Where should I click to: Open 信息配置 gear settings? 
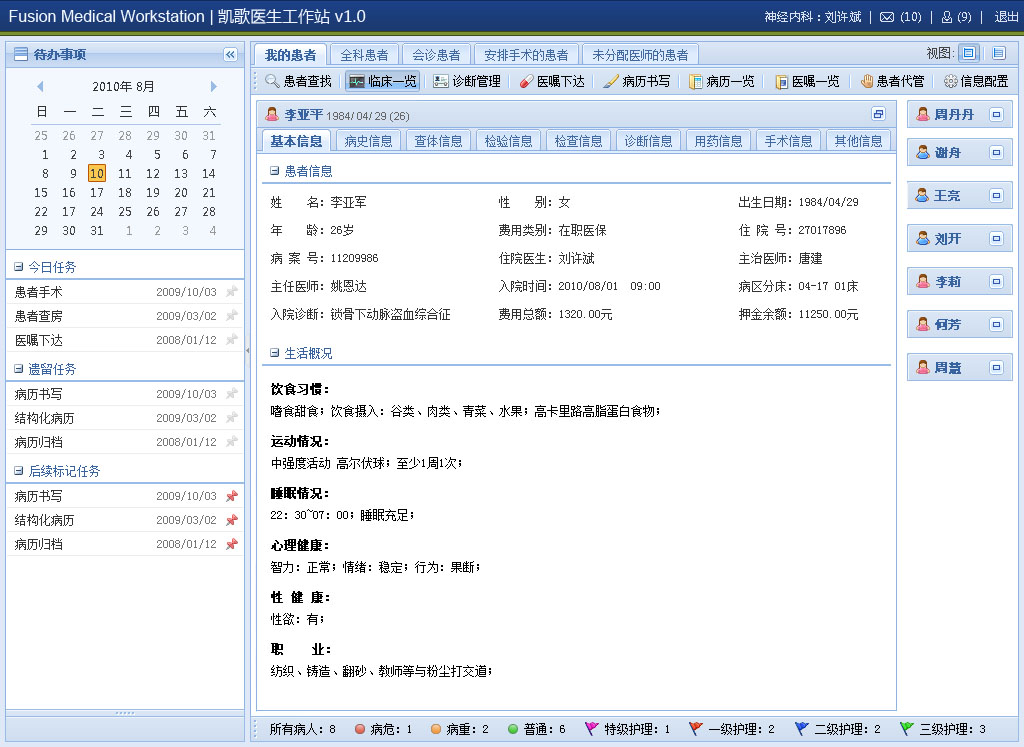[x=951, y=82]
